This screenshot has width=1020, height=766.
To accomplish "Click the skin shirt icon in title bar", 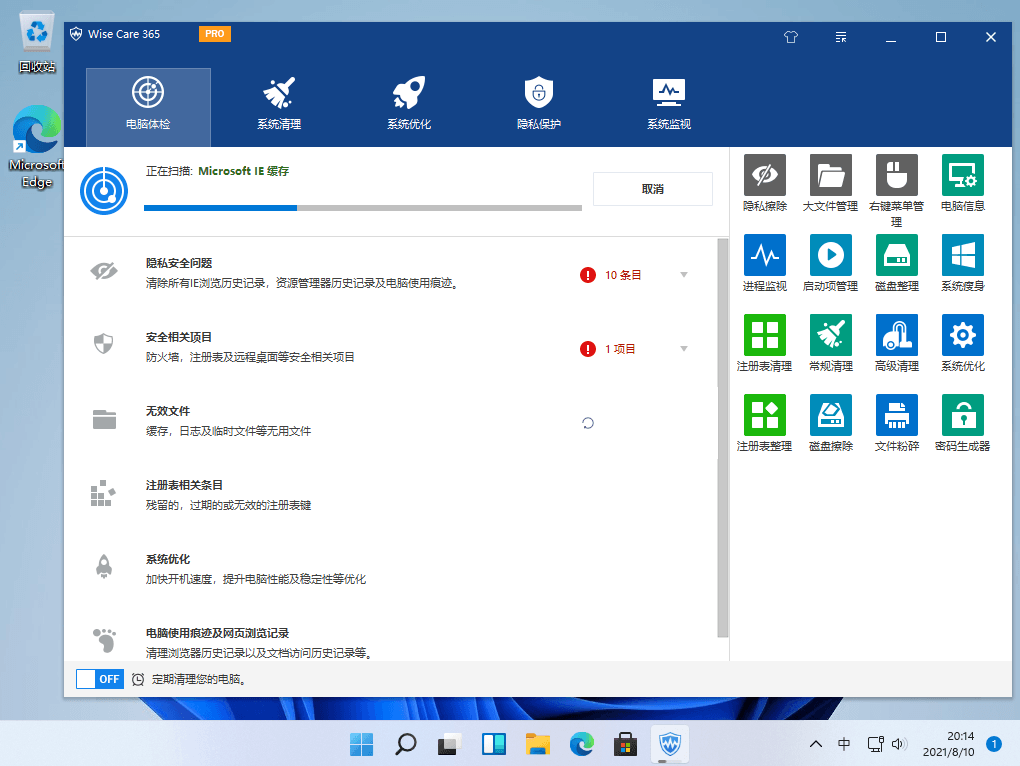I will coord(791,37).
